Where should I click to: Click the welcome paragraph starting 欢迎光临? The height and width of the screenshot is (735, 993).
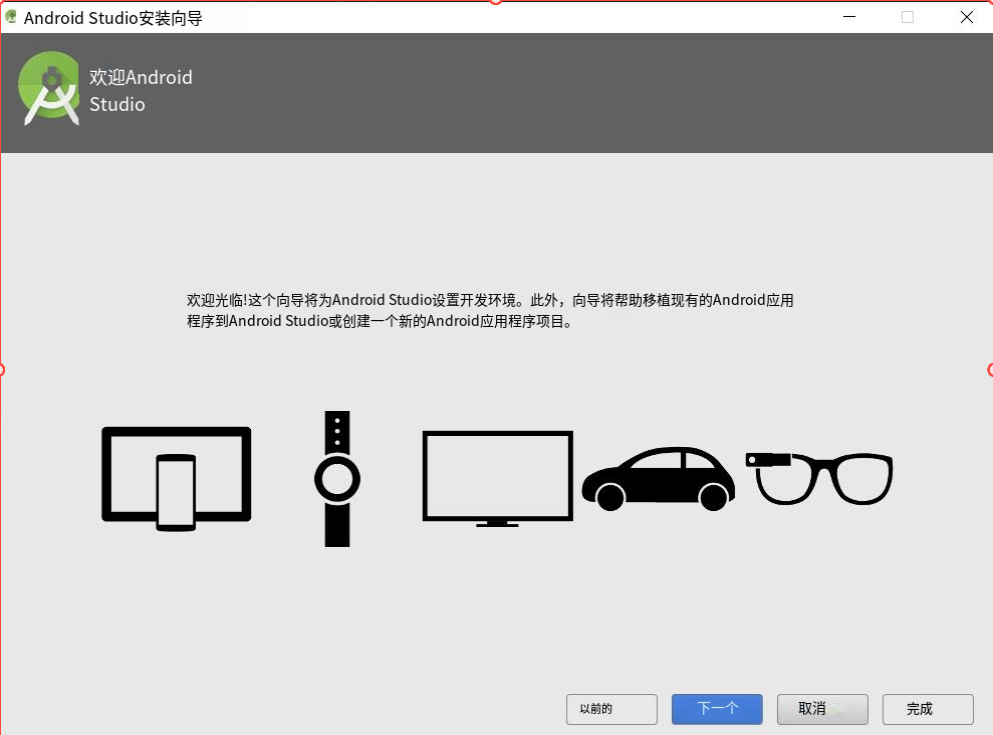pyautogui.click(x=490, y=310)
